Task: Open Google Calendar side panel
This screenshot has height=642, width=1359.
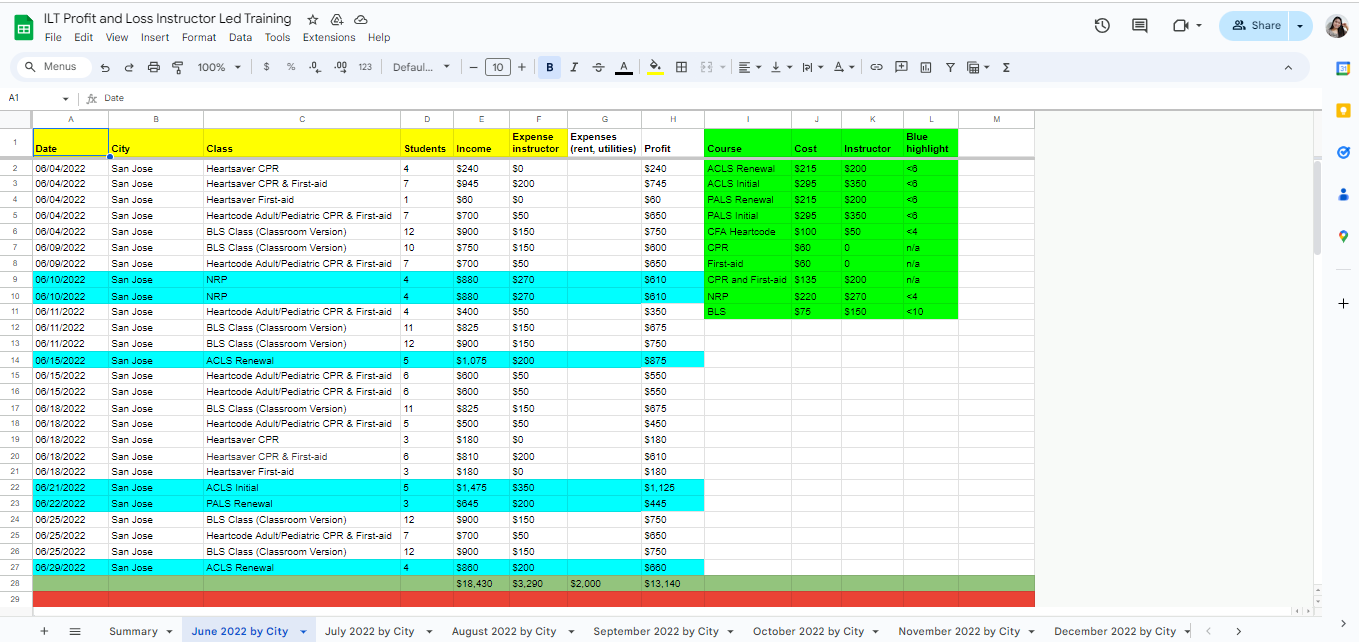Action: coord(1343,68)
